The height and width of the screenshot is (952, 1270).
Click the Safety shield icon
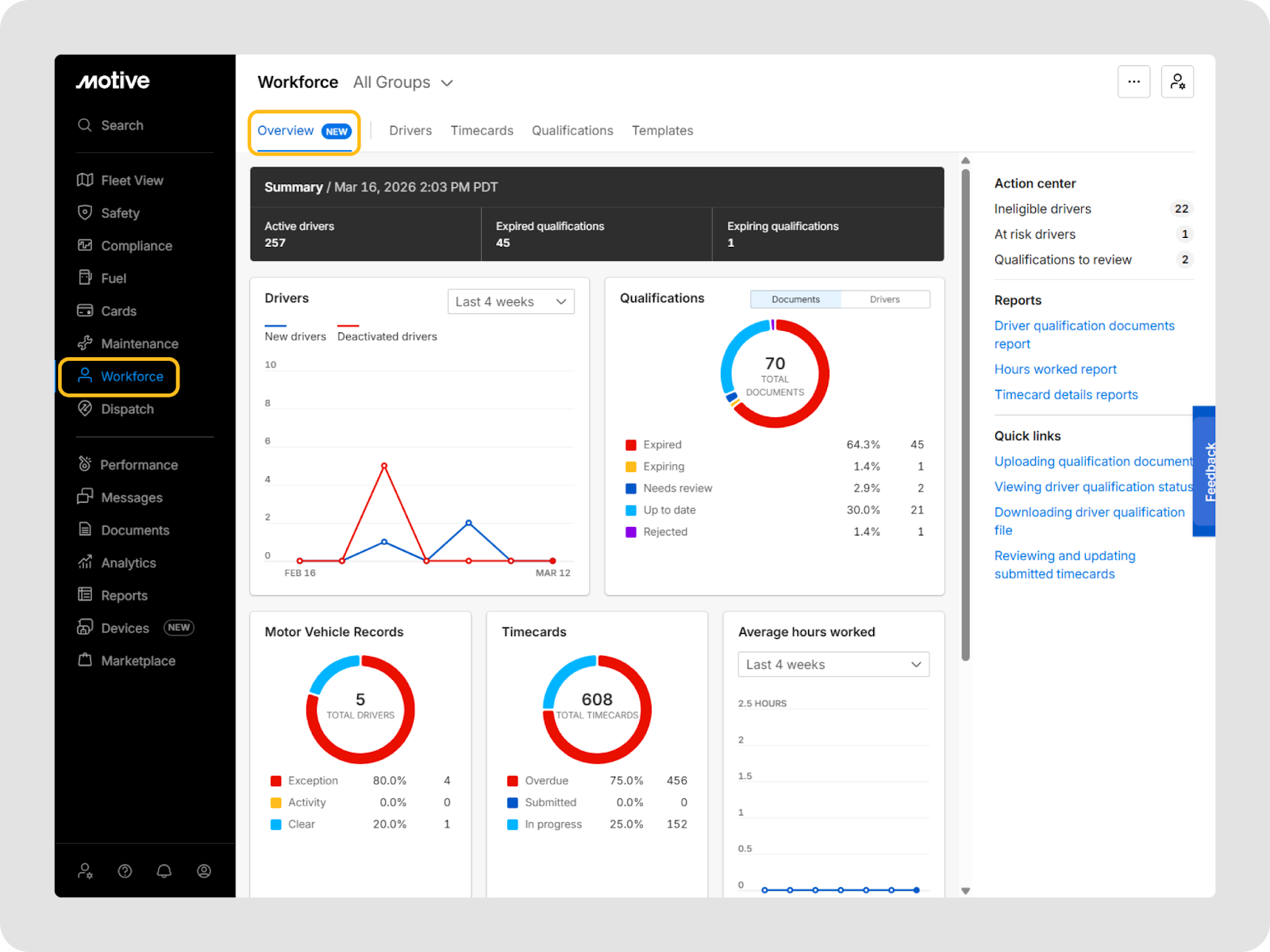pyautogui.click(x=85, y=213)
